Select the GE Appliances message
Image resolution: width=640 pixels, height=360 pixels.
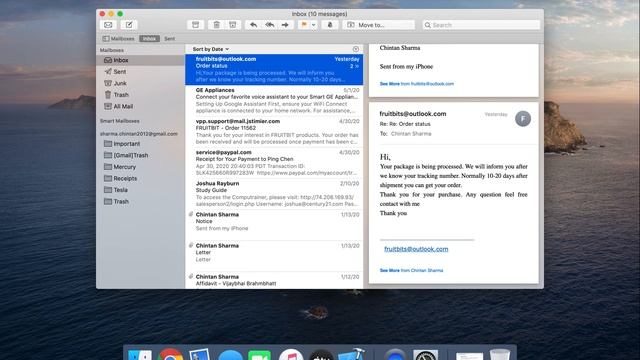coord(274,100)
